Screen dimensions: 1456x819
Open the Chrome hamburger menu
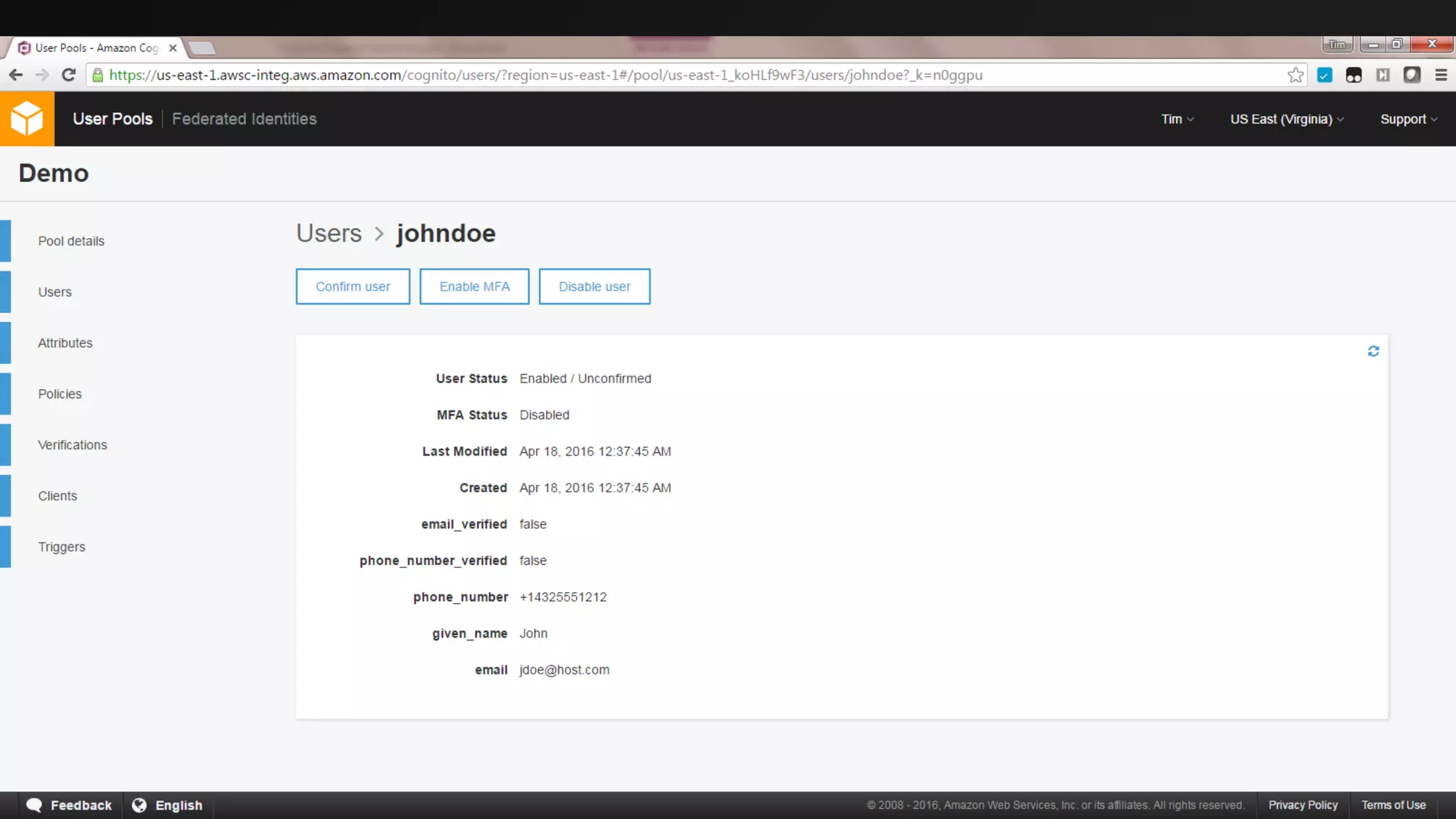[x=1441, y=75]
